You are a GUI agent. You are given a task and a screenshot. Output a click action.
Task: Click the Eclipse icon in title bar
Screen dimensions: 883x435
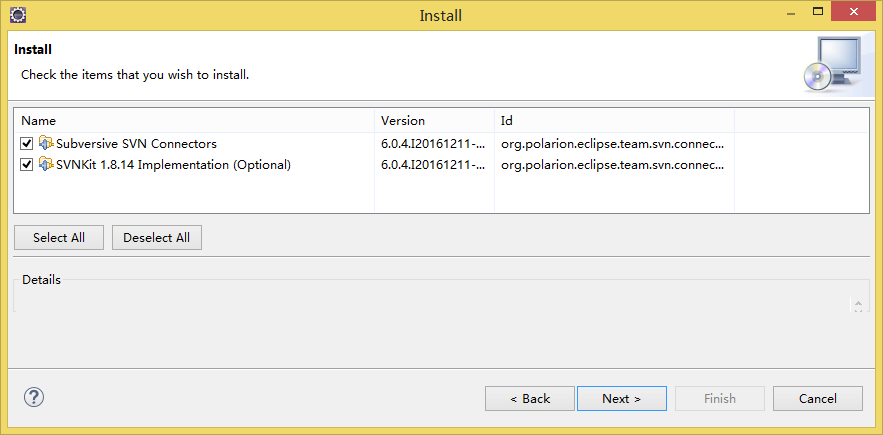coord(19,15)
